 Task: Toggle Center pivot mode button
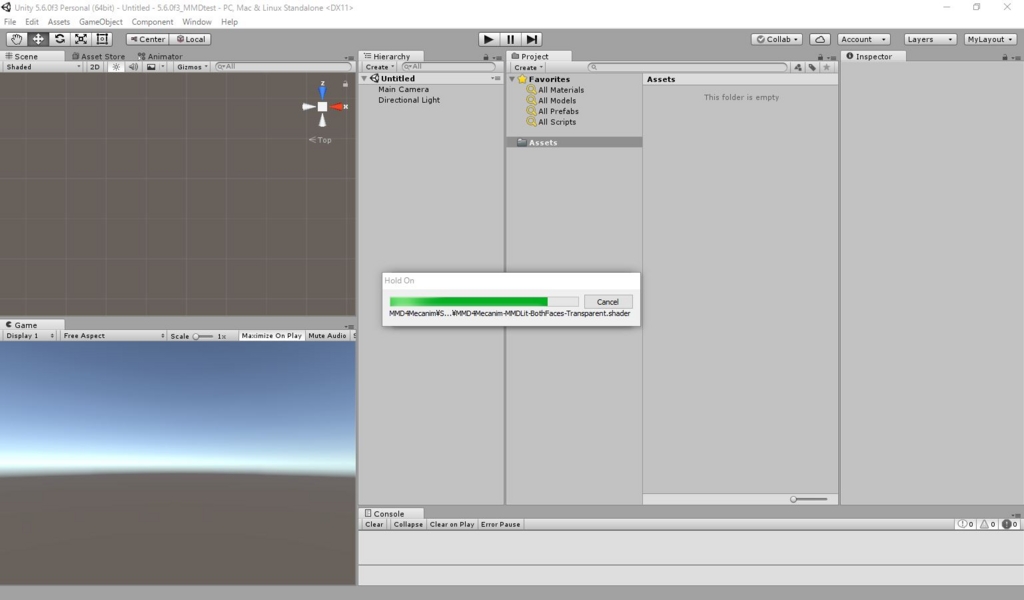click(x=148, y=39)
